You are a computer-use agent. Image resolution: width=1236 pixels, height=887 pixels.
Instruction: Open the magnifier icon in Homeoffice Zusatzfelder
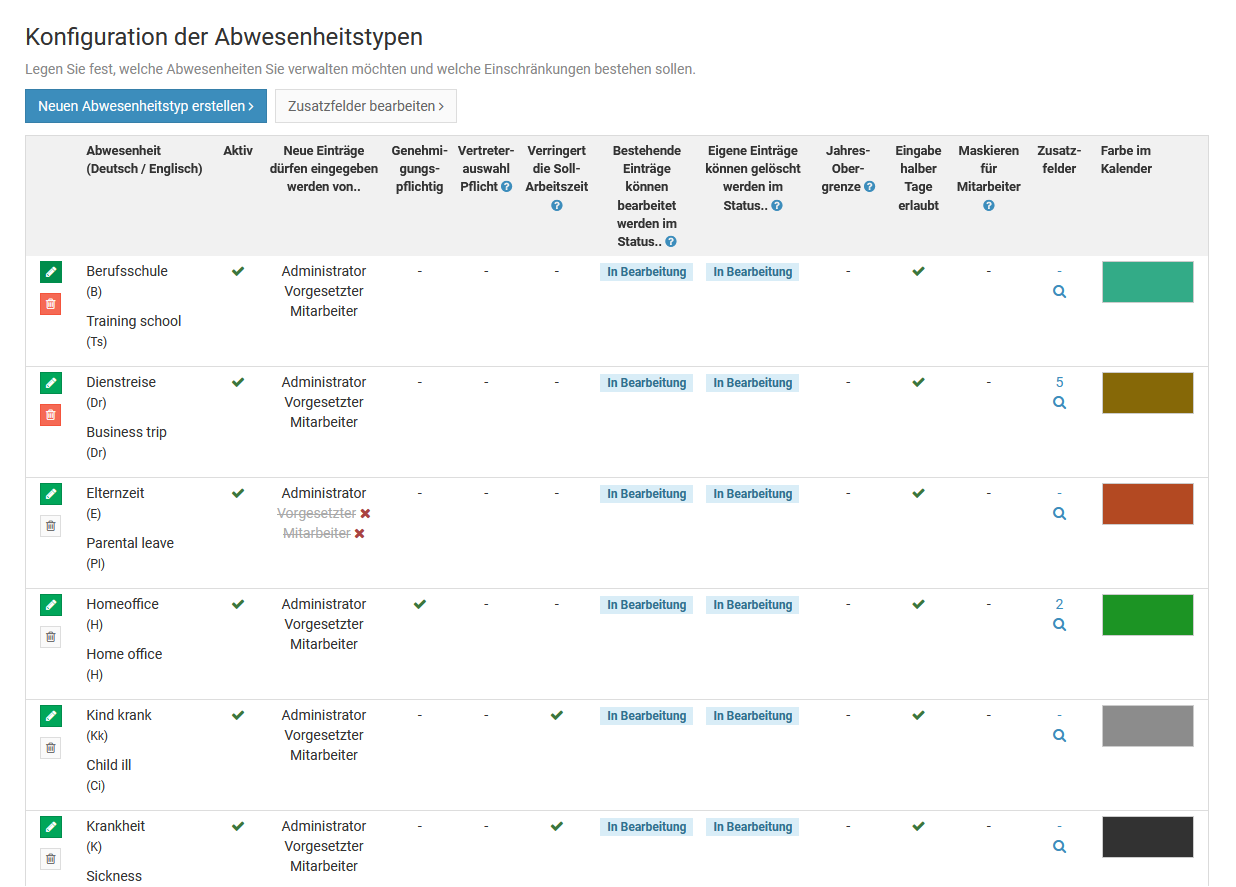[x=1059, y=625]
